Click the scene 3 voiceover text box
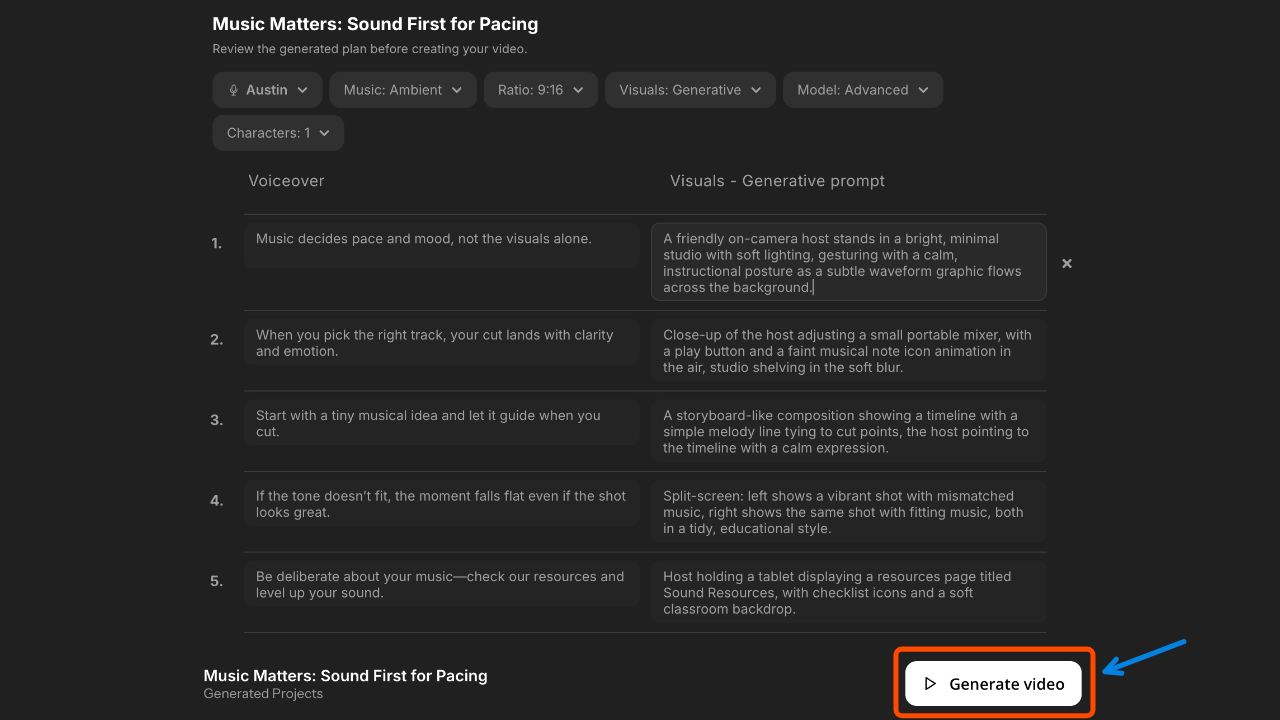The width and height of the screenshot is (1280, 720). click(x=441, y=423)
